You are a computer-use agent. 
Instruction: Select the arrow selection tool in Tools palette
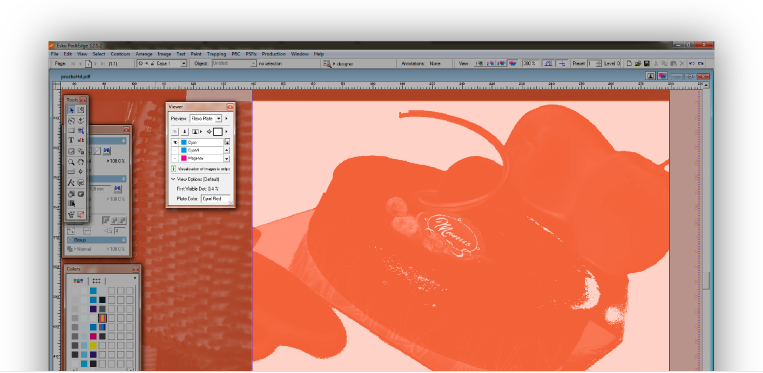[71, 110]
